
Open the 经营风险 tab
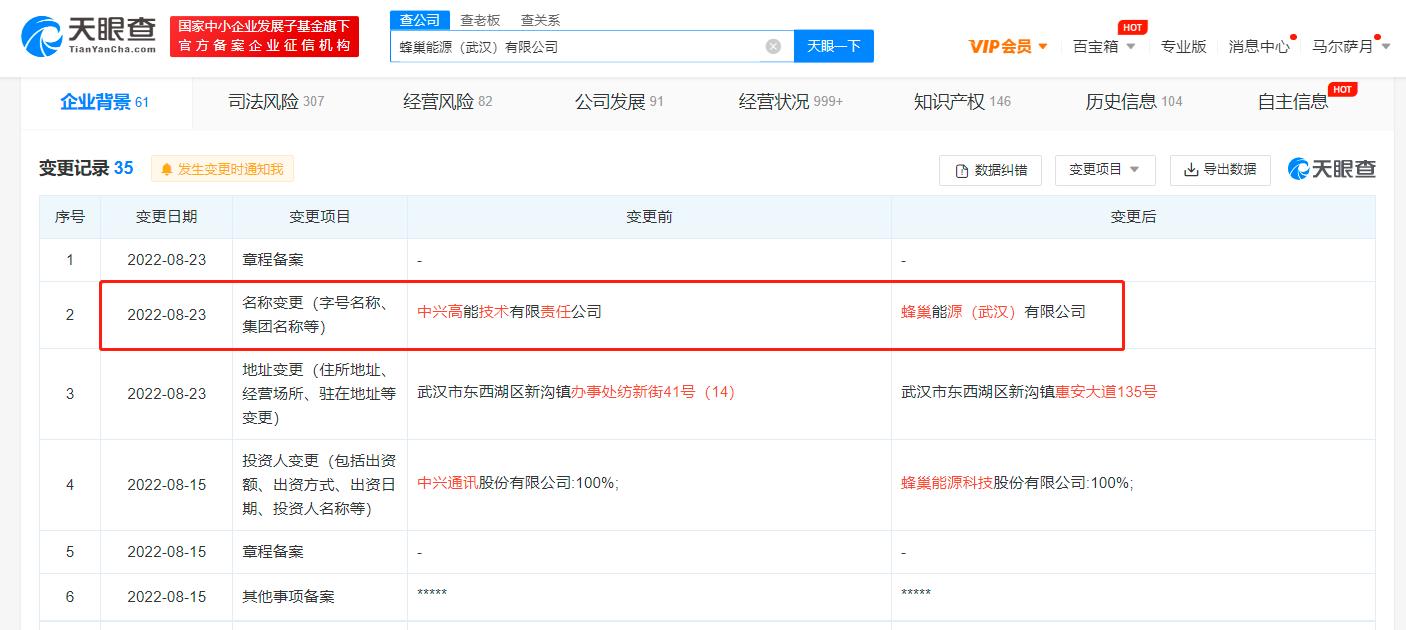click(447, 102)
